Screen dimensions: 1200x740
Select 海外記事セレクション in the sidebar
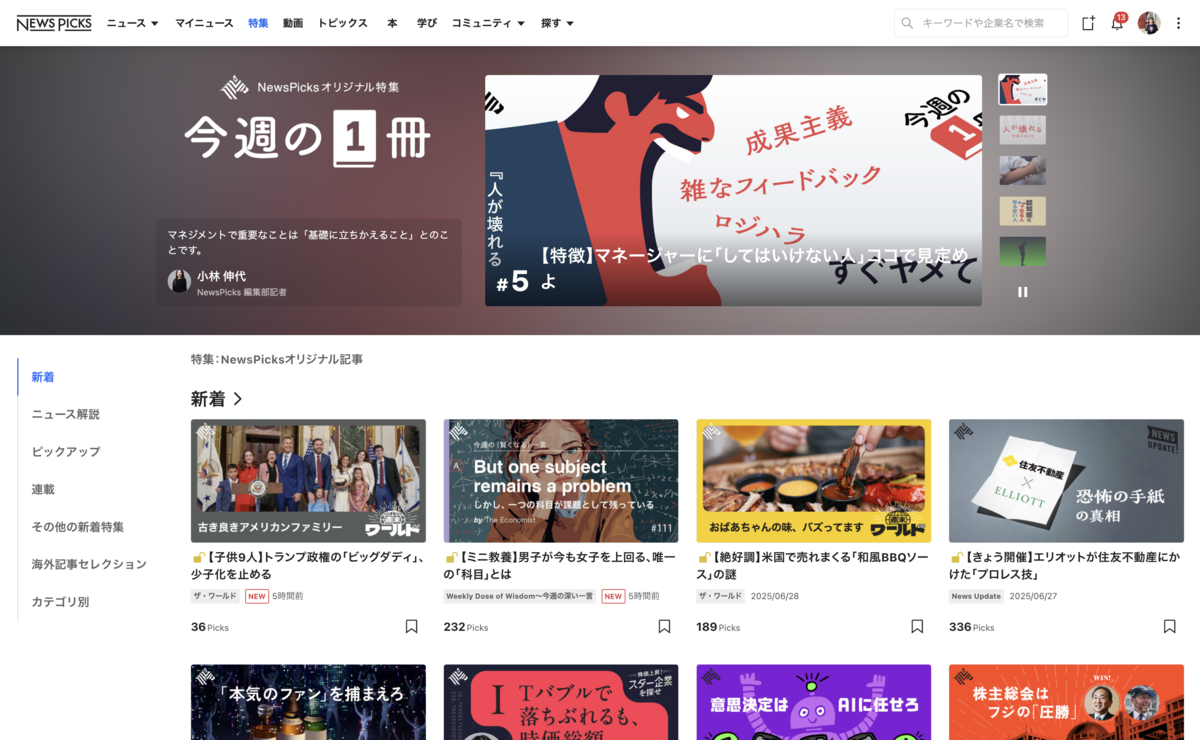(89, 564)
